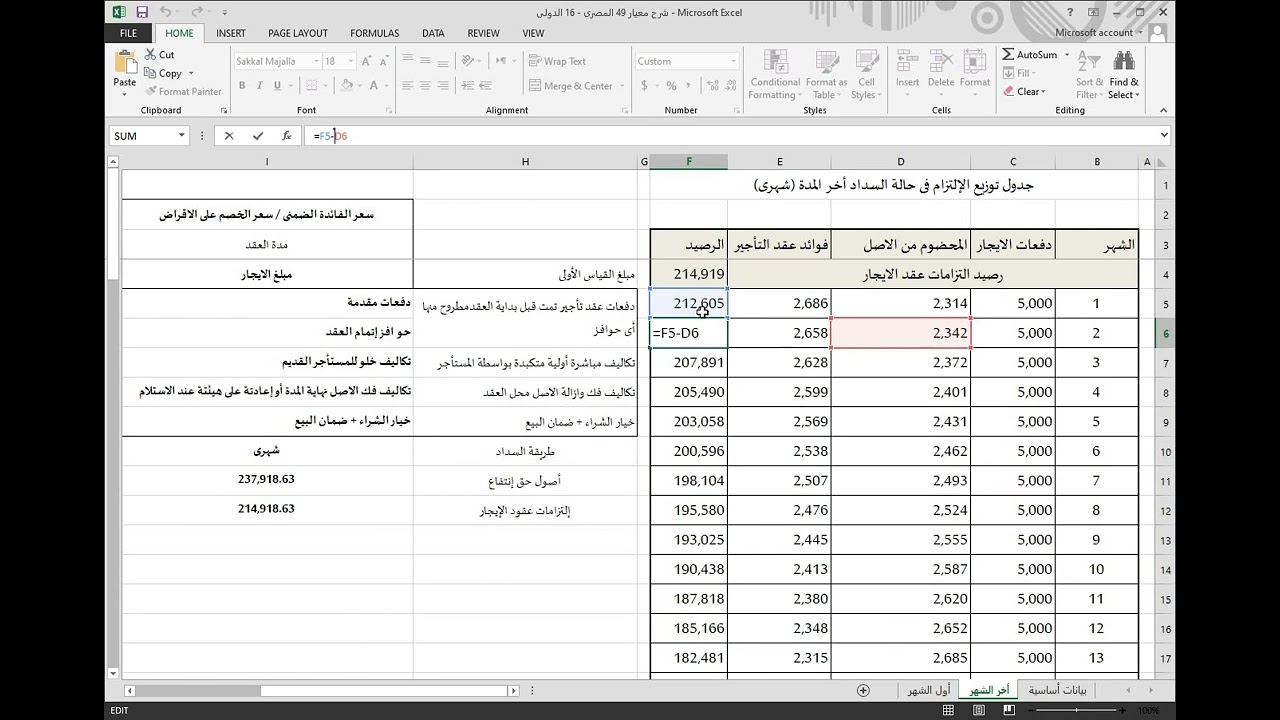Toggle Underline formatting

coord(276,86)
